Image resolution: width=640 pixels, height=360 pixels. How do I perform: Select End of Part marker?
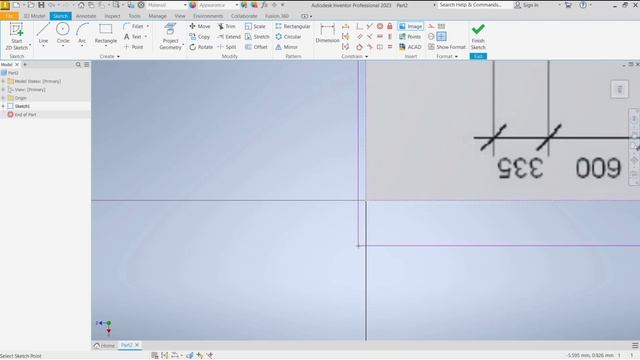[x=22, y=115]
